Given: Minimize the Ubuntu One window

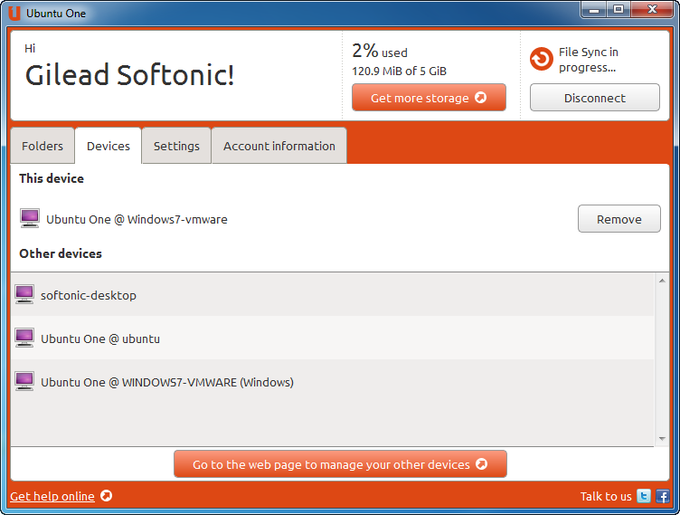Looking at the screenshot, I should pyautogui.click(x=594, y=10).
